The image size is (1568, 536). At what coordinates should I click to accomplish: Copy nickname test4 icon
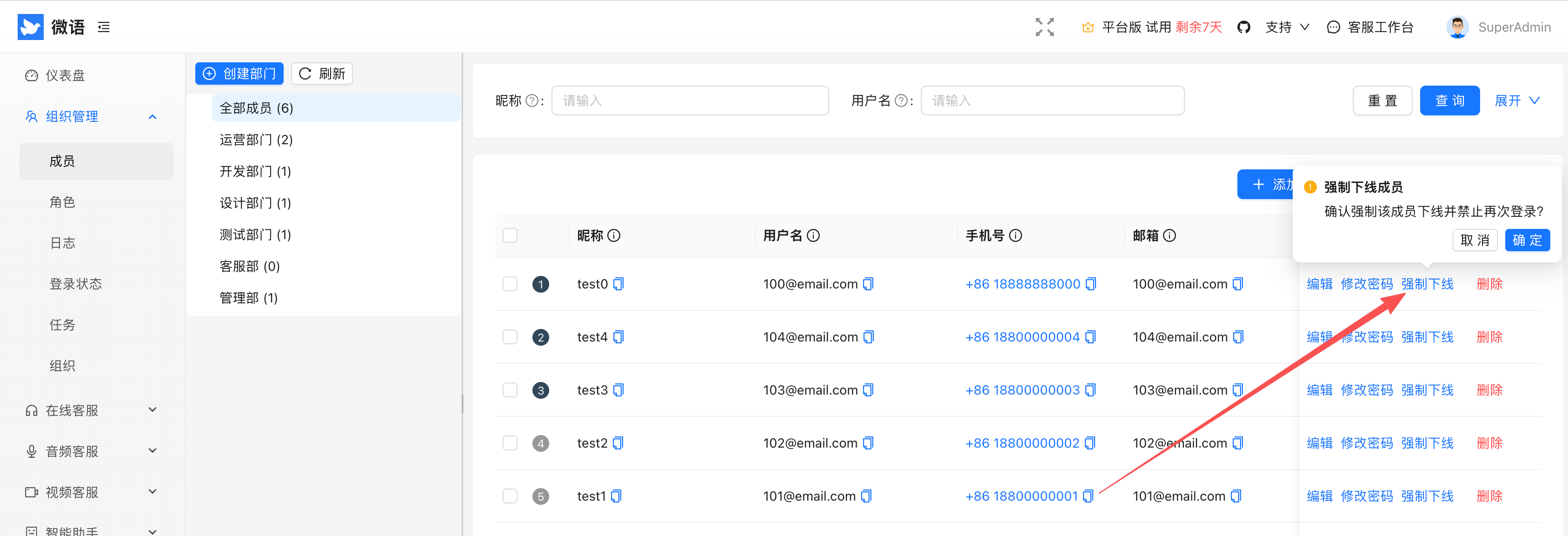[618, 337]
